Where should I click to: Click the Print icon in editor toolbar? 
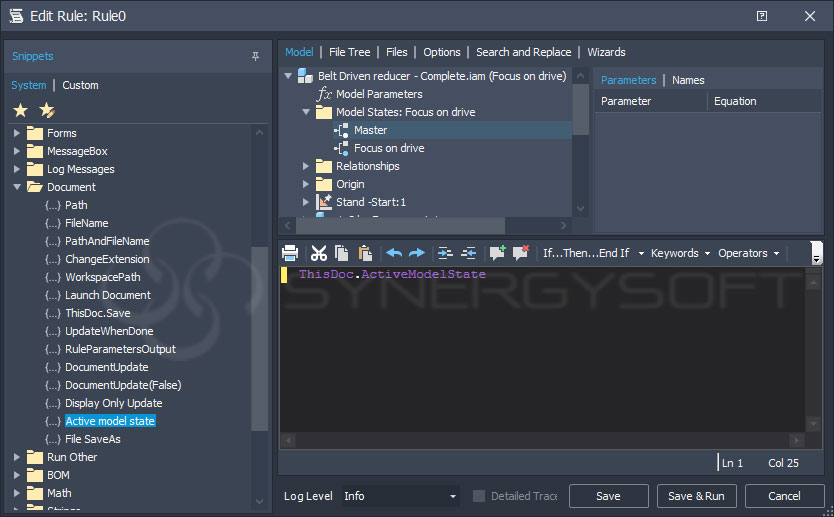(x=290, y=253)
